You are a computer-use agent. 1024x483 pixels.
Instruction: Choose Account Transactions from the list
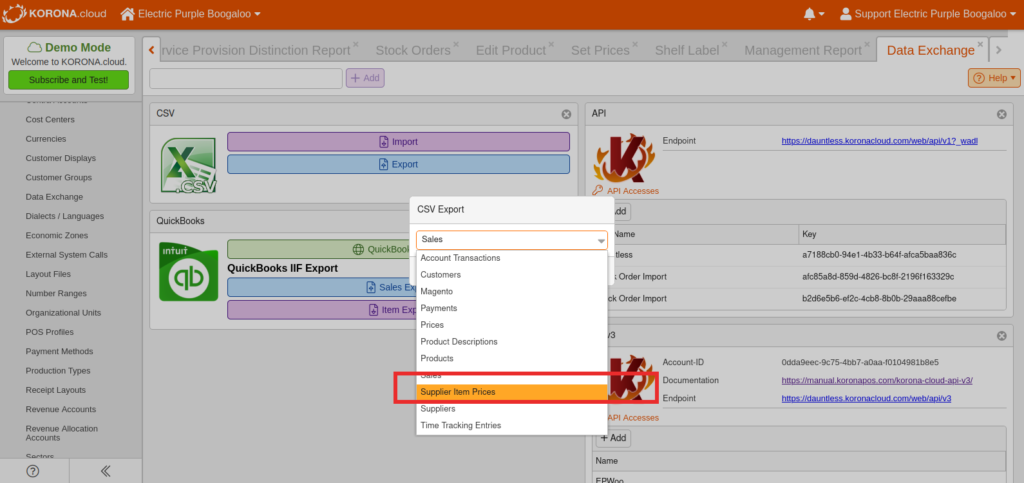pyautogui.click(x=511, y=258)
